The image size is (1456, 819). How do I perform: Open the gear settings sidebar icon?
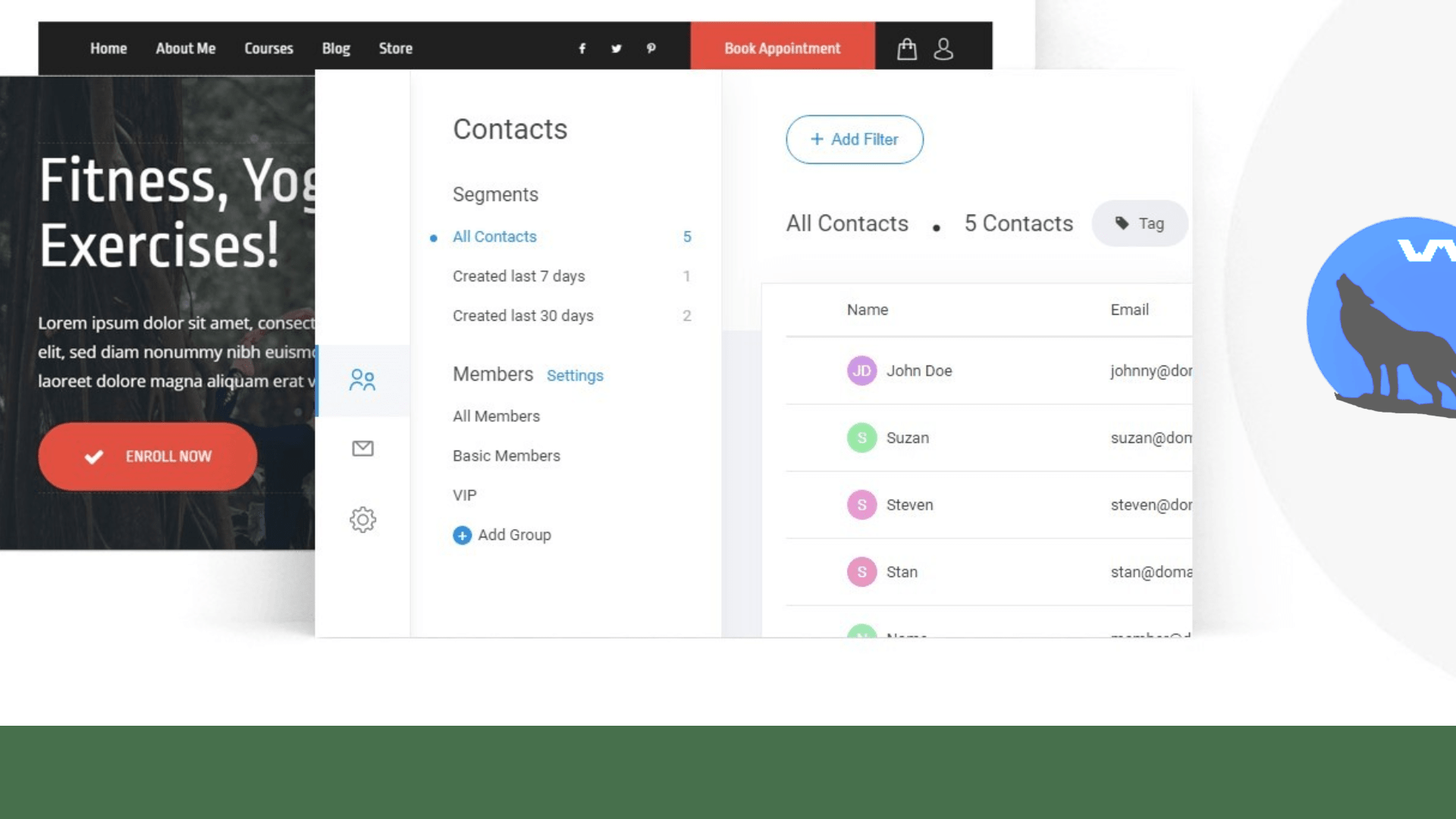(362, 519)
